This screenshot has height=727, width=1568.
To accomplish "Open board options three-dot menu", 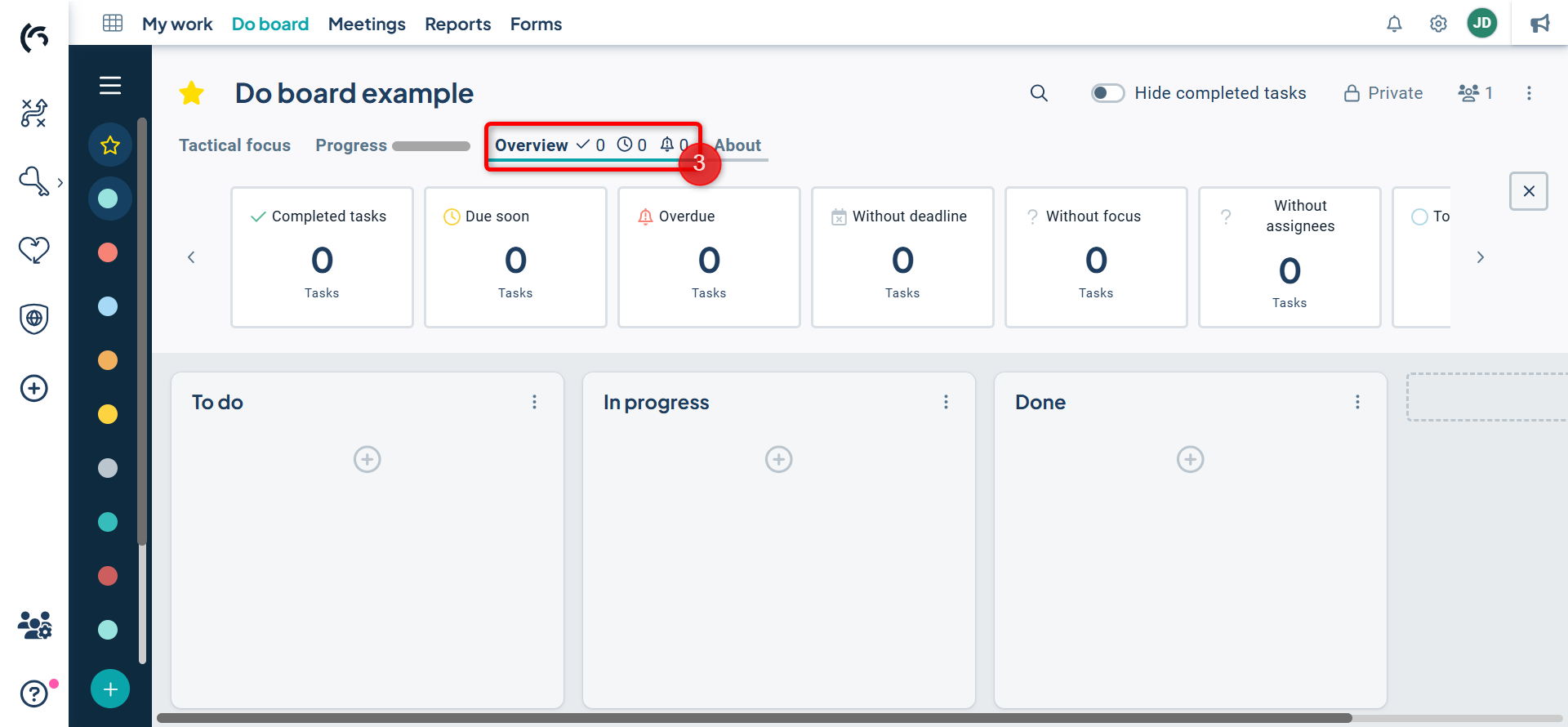I will click(x=1529, y=93).
